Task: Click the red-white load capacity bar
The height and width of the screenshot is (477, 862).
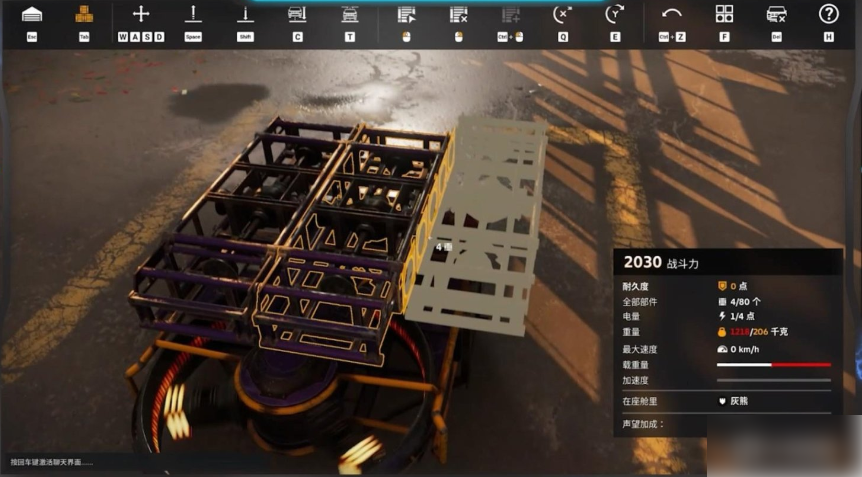Action: click(773, 365)
